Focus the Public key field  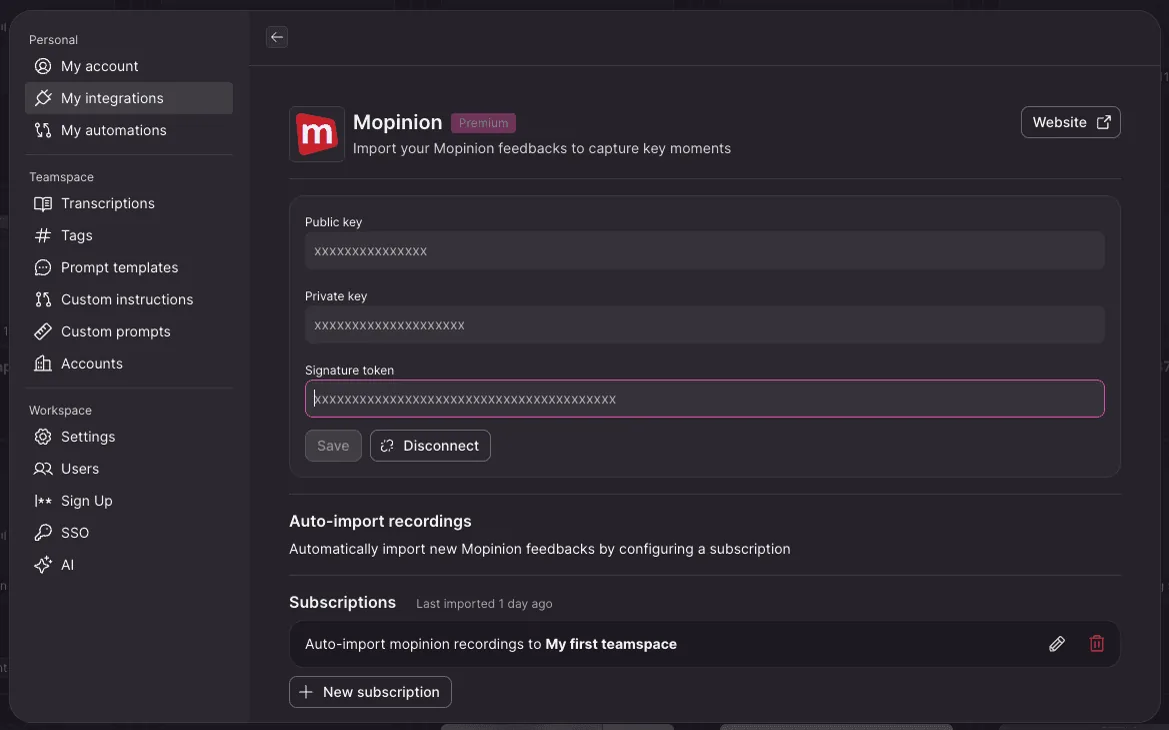pos(705,251)
